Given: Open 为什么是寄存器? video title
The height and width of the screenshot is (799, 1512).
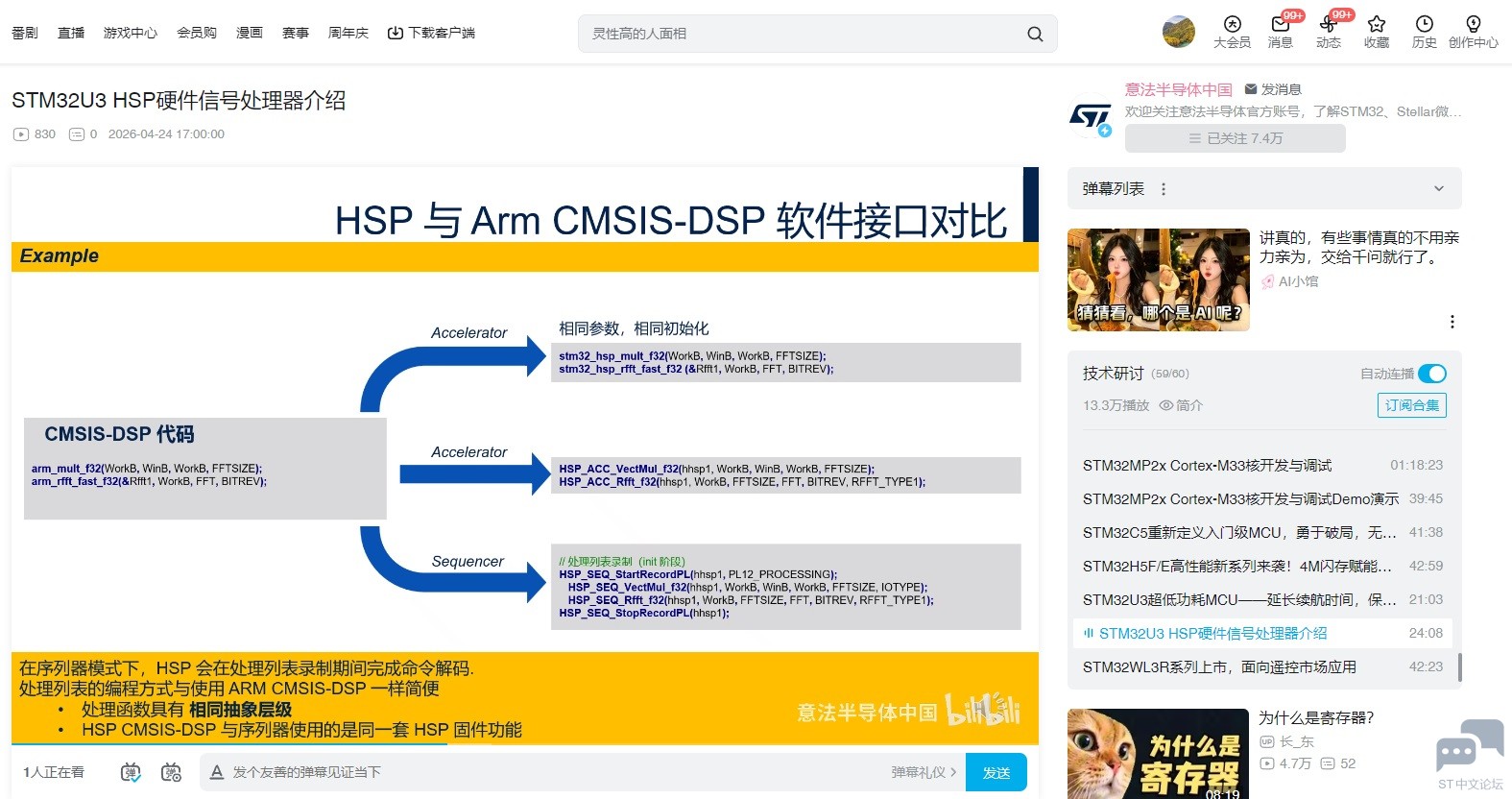Looking at the screenshot, I should [1316, 717].
